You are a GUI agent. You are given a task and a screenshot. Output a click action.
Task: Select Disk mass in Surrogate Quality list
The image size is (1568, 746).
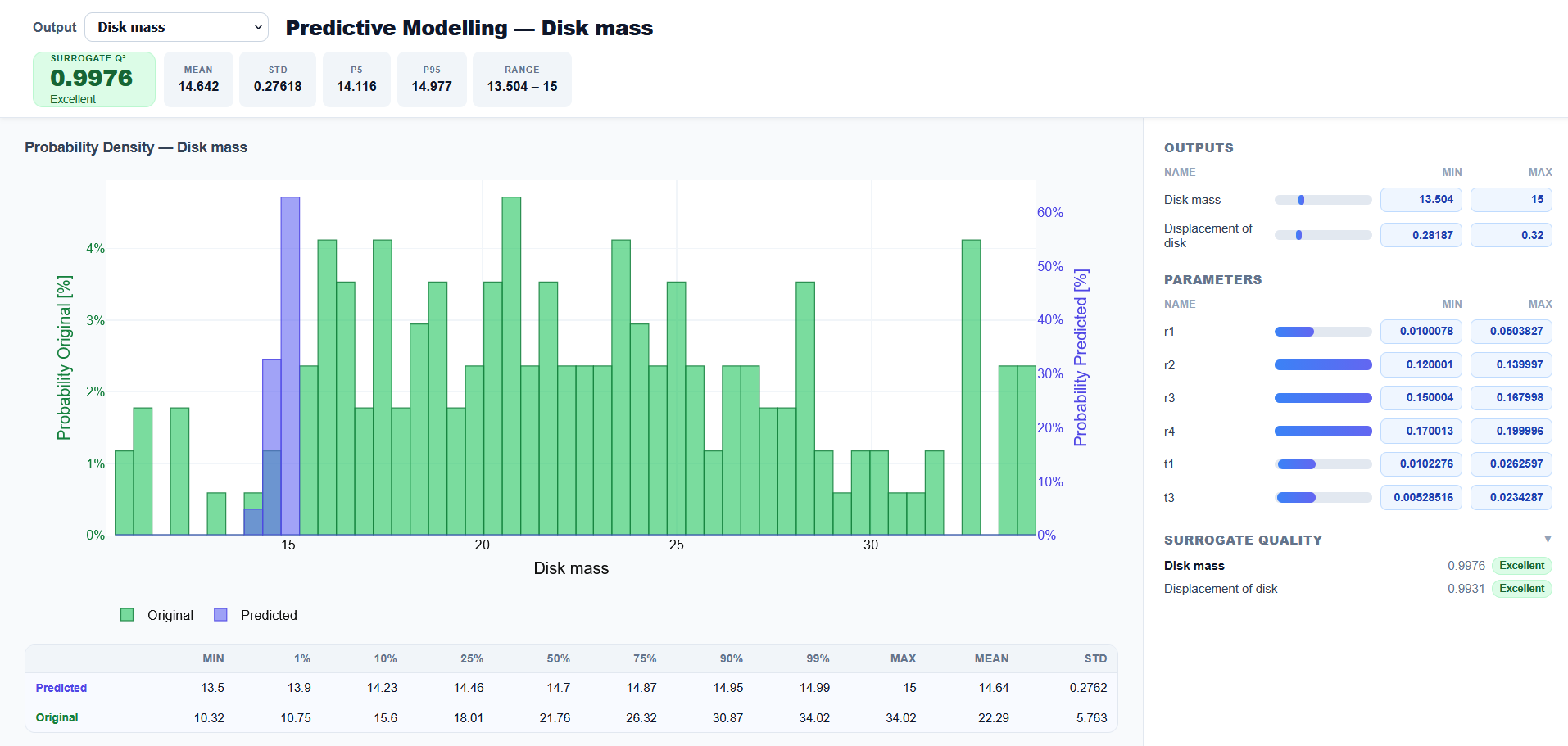coord(1194,566)
